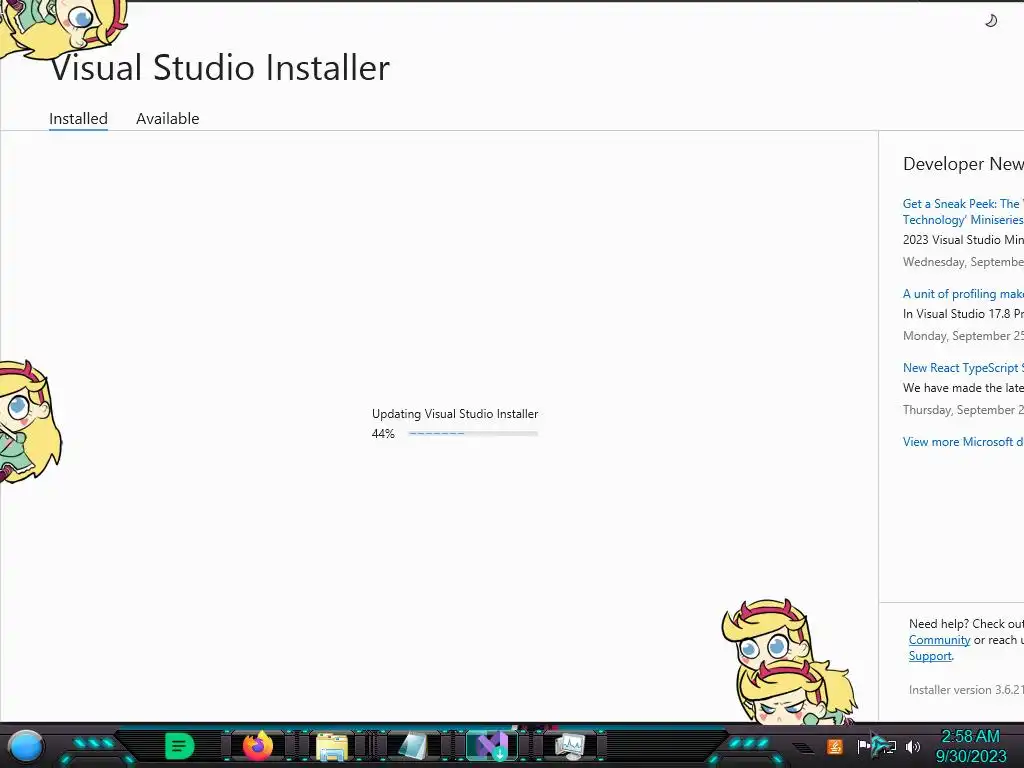Open the notepad-style taskbar icon

412,746
